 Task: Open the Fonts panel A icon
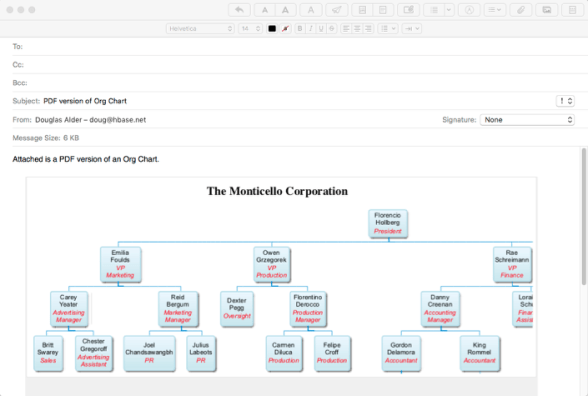click(x=311, y=10)
